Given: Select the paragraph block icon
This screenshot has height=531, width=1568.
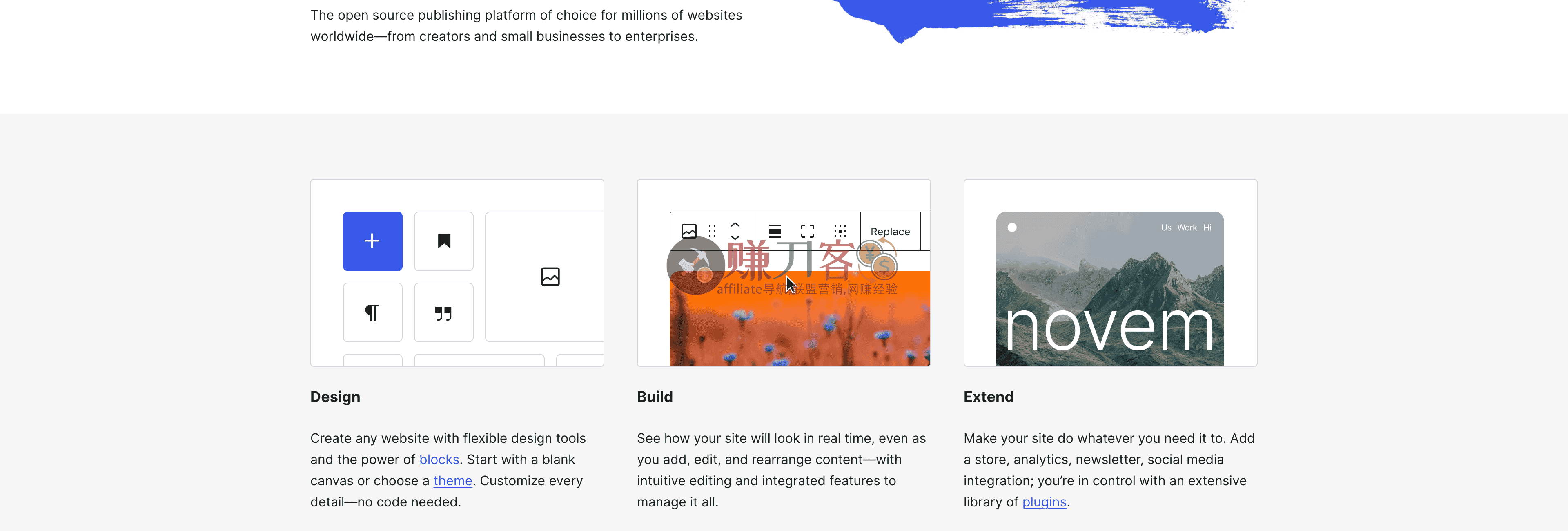Looking at the screenshot, I should [x=372, y=312].
